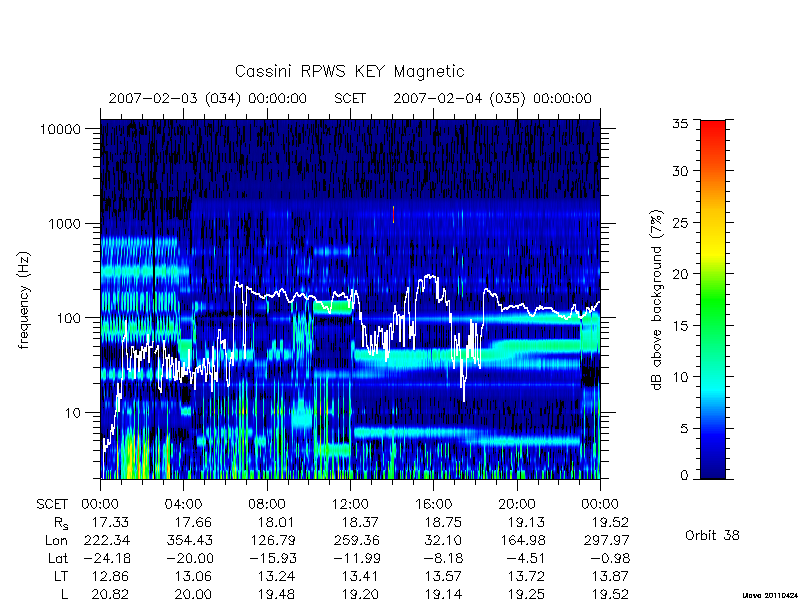800x600 pixels.
Task: Click the Lon value 32.10
Action: pyautogui.click(x=443, y=540)
